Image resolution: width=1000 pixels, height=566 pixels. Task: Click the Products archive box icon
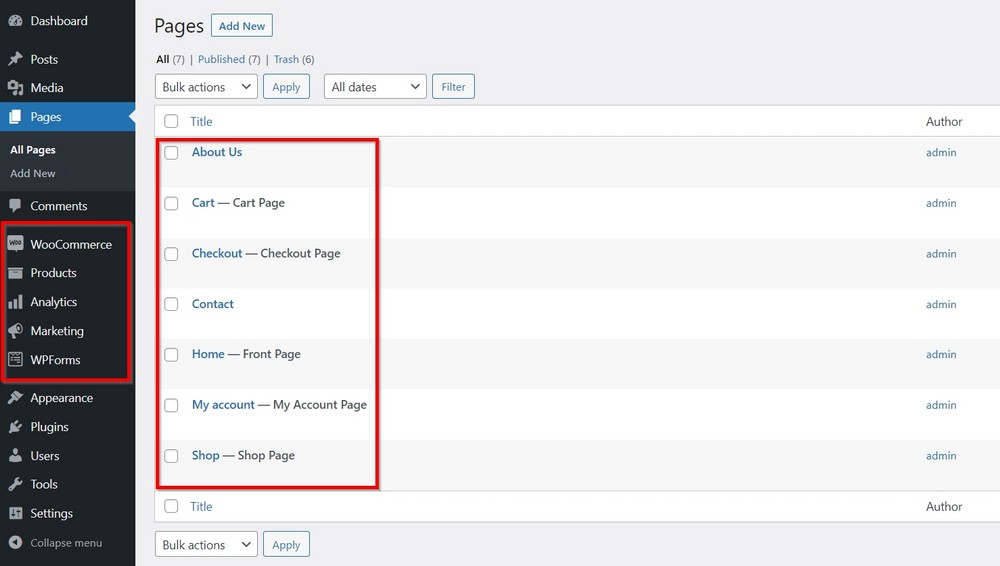click(15, 273)
